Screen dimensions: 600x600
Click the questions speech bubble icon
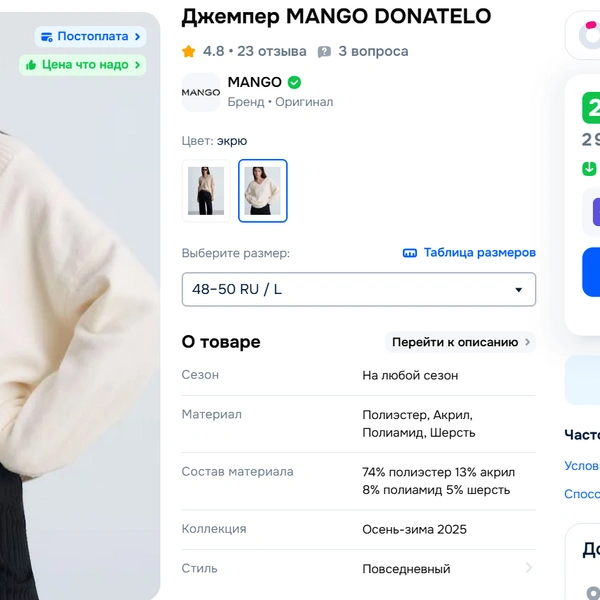[x=324, y=51]
